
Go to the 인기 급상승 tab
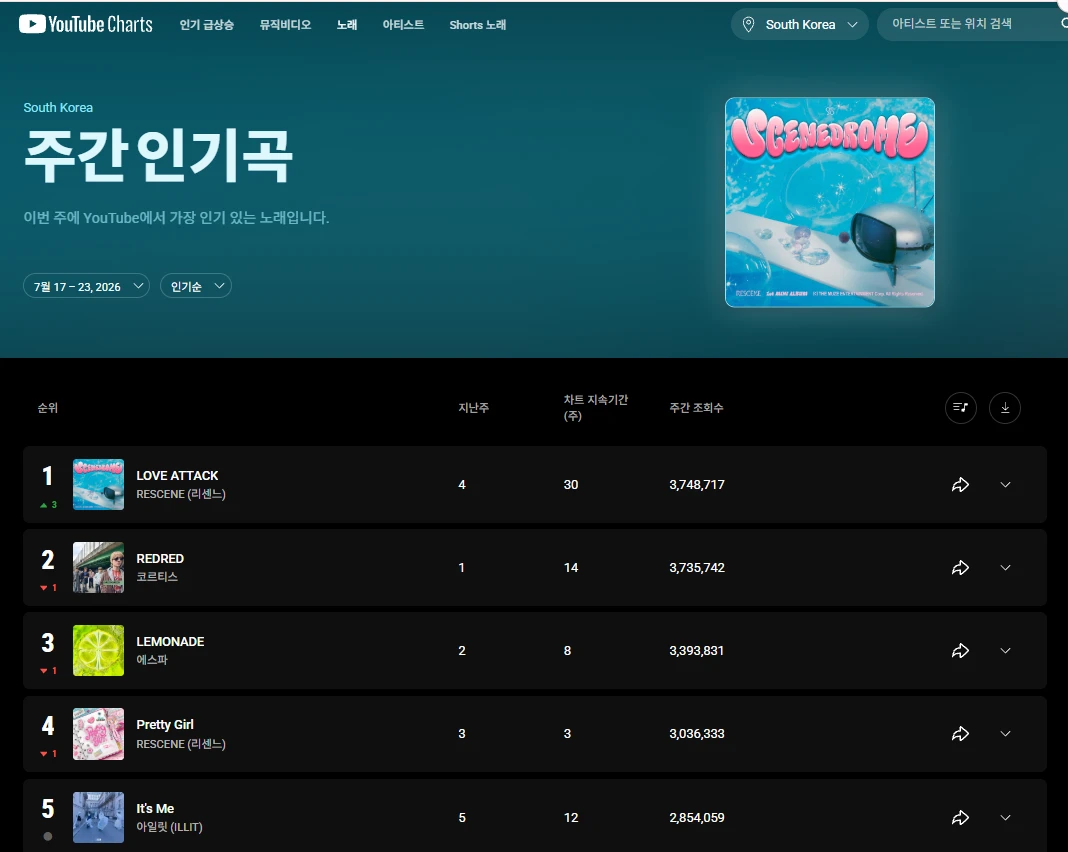206,25
